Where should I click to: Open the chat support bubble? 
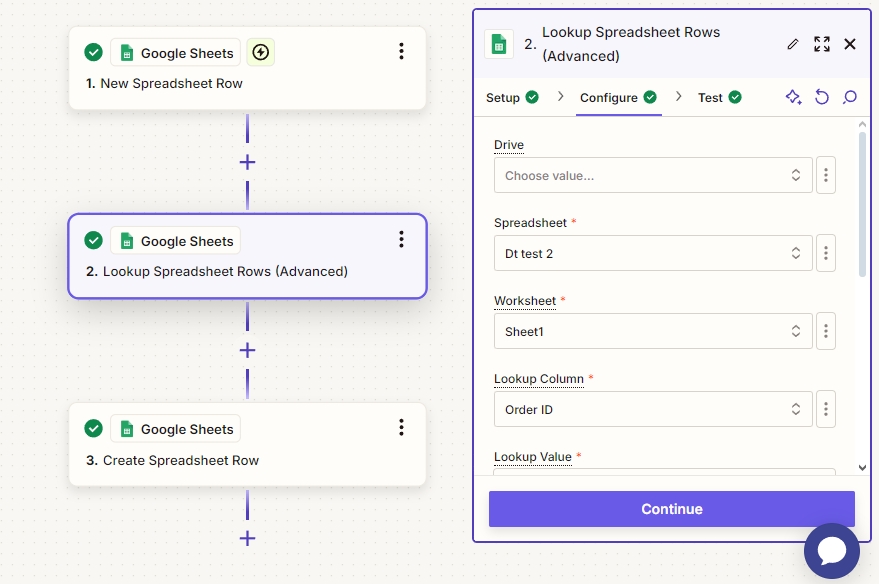point(831,551)
